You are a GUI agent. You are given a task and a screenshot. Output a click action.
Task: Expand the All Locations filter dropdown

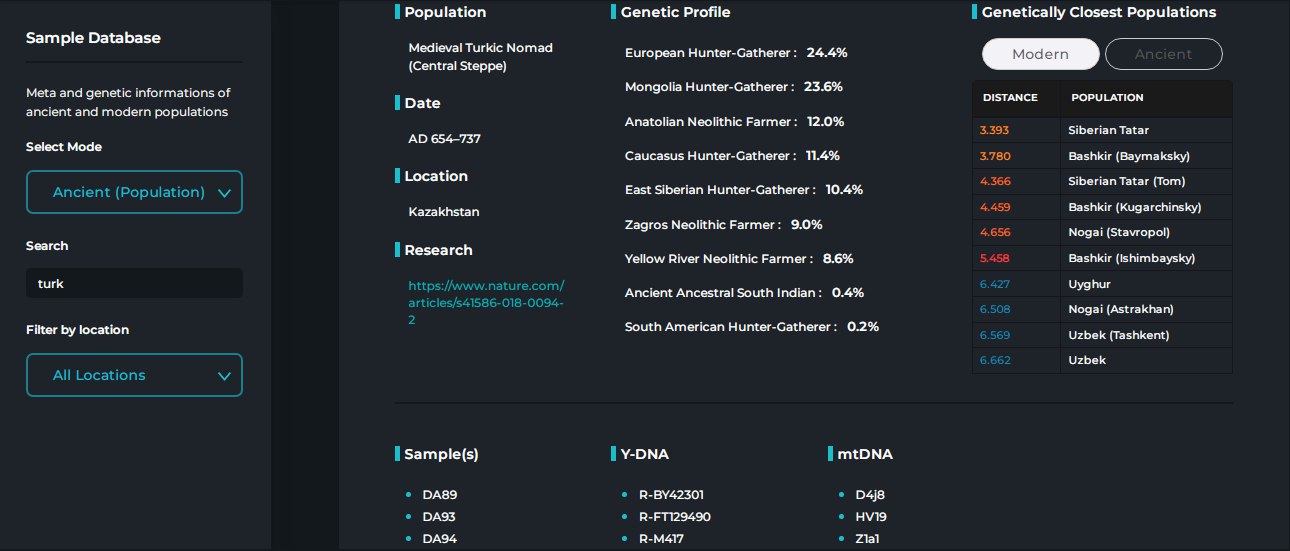[x=134, y=375]
